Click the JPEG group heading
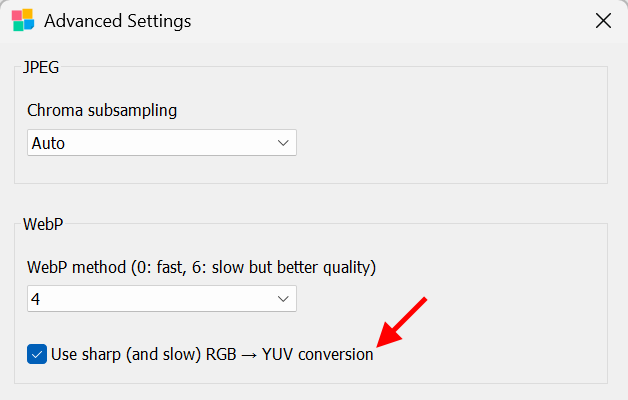This screenshot has width=628, height=400. [x=41, y=67]
